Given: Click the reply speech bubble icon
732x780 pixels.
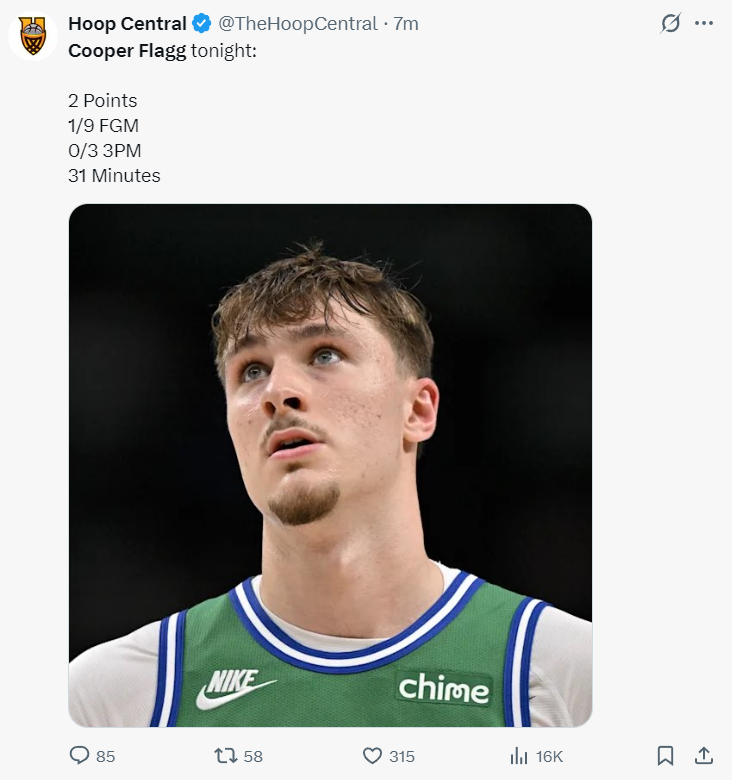Looking at the screenshot, I should pos(80,756).
